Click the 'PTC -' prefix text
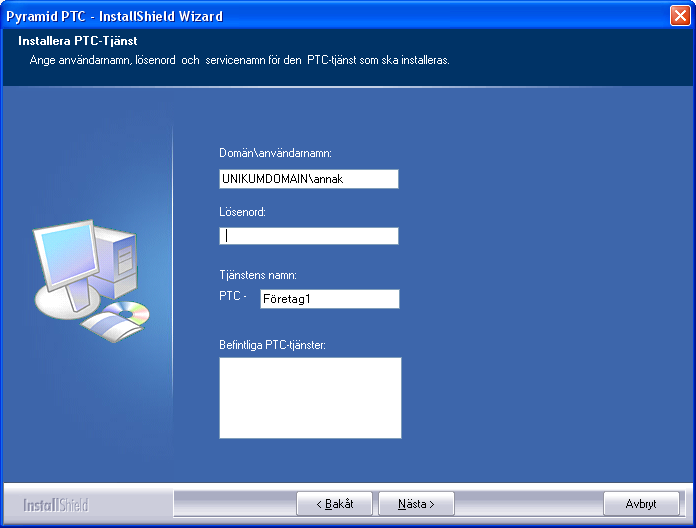696x528 pixels. point(233,296)
